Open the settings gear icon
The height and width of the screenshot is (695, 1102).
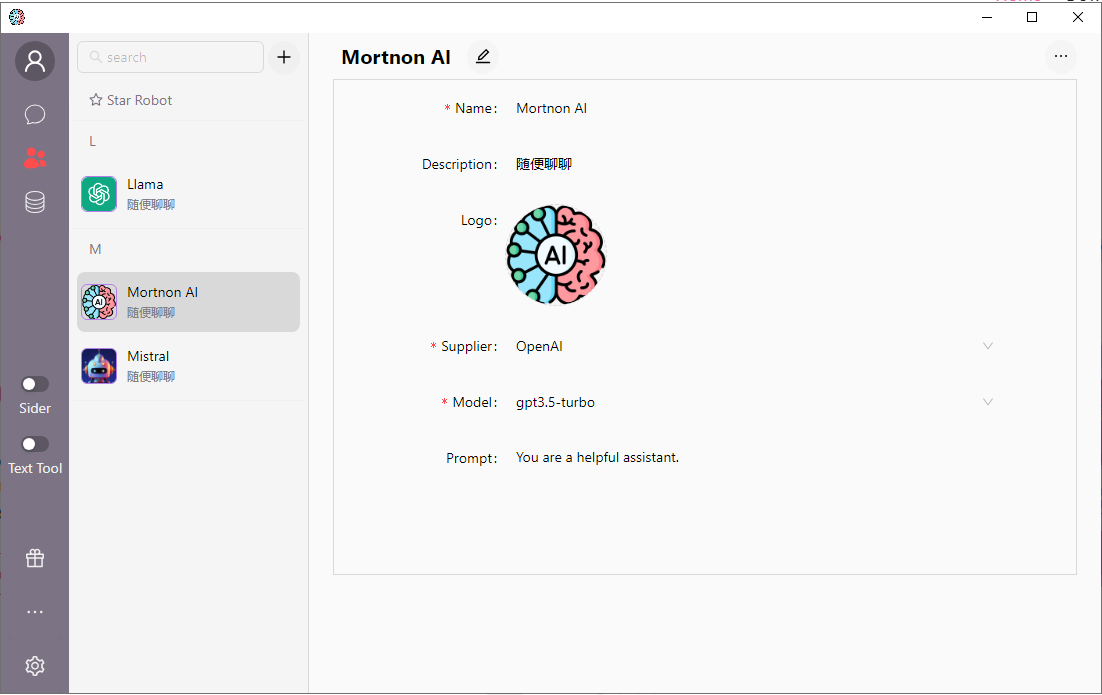coord(35,666)
